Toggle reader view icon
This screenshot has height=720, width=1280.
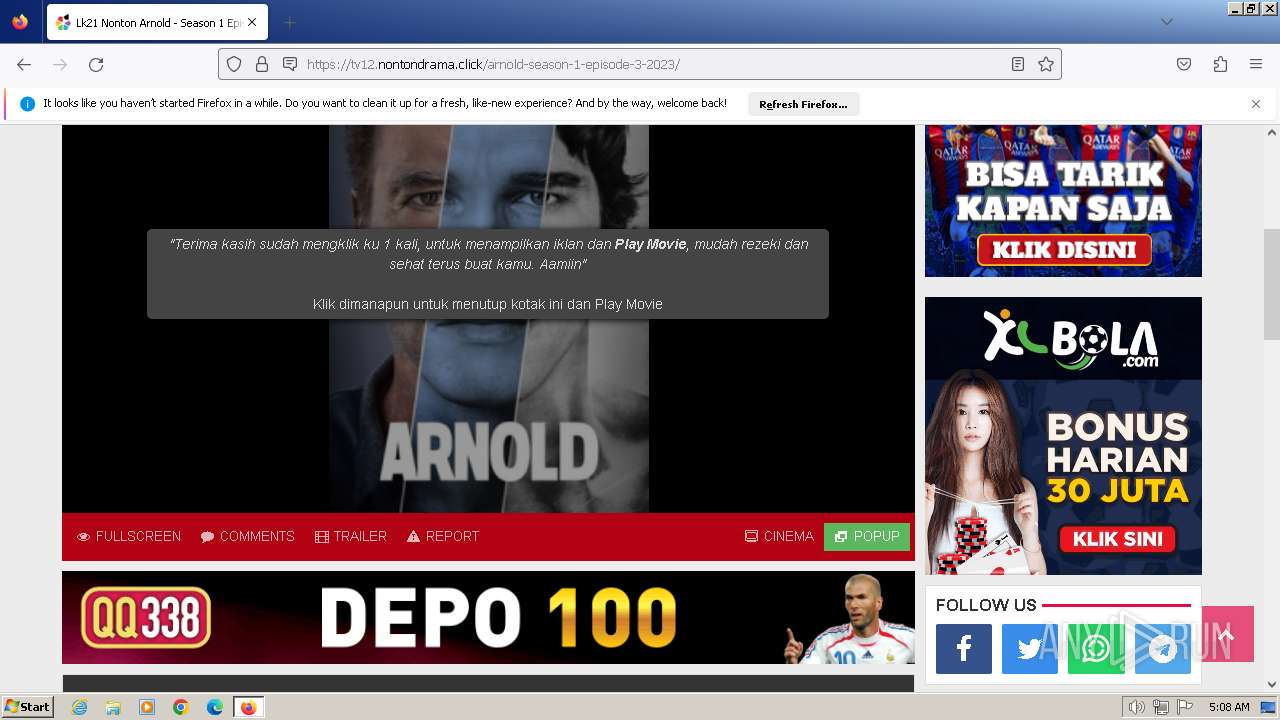tap(1018, 64)
